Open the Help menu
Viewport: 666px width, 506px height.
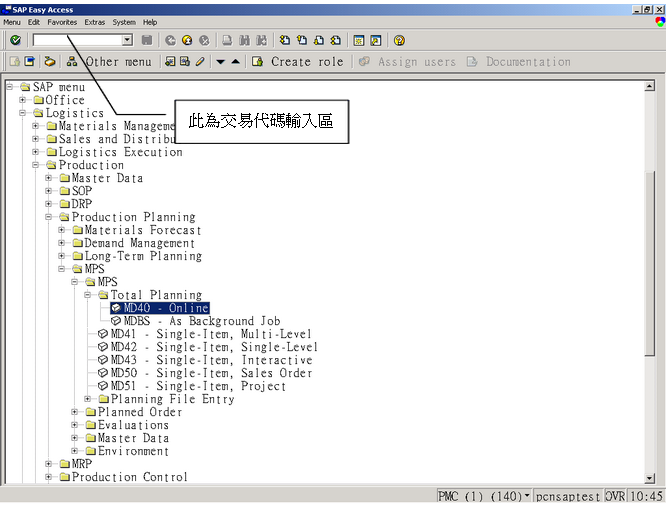coord(150,22)
